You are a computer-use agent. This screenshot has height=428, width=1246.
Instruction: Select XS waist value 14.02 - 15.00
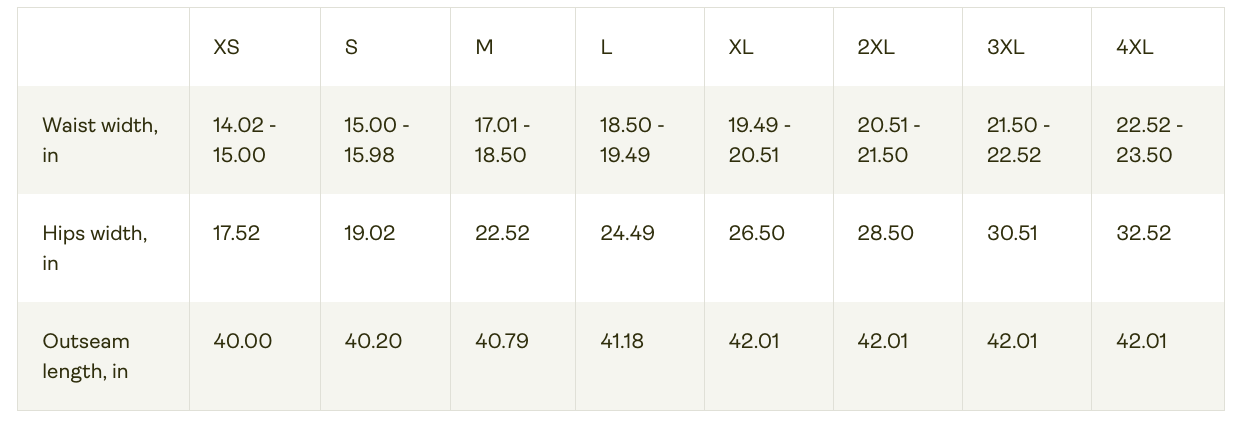point(244,140)
